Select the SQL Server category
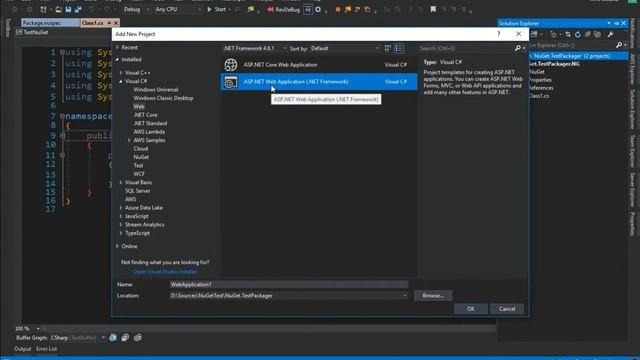This screenshot has width=640, height=360. [x=138, y=191]
